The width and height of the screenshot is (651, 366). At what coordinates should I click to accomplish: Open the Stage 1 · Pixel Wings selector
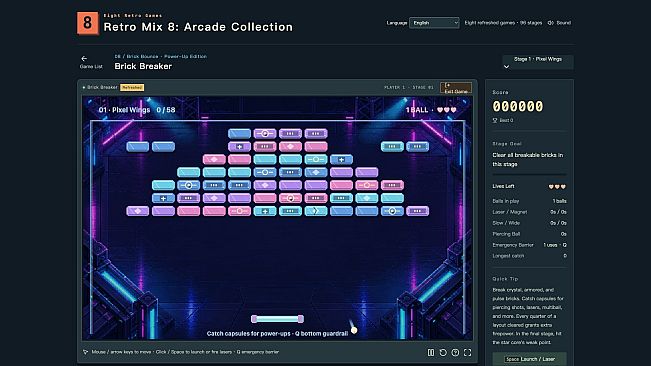click(x=538, y=62)
